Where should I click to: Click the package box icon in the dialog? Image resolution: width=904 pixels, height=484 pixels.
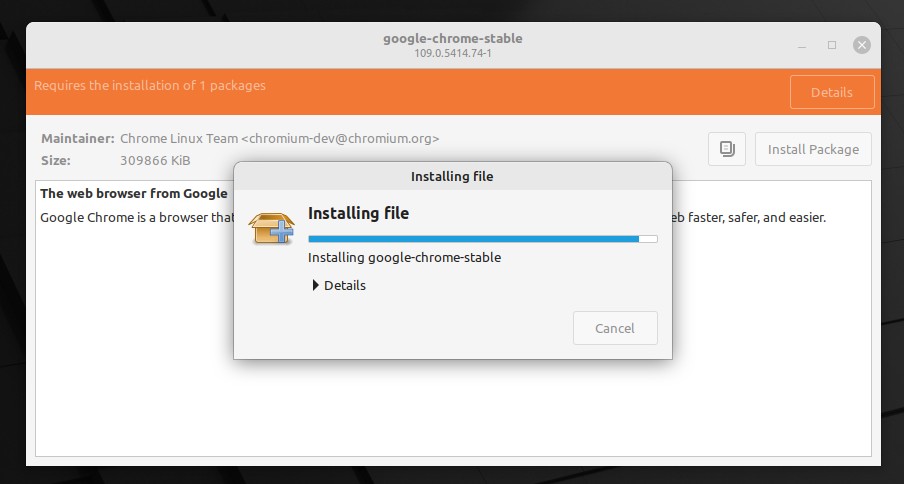coord(272,228)
